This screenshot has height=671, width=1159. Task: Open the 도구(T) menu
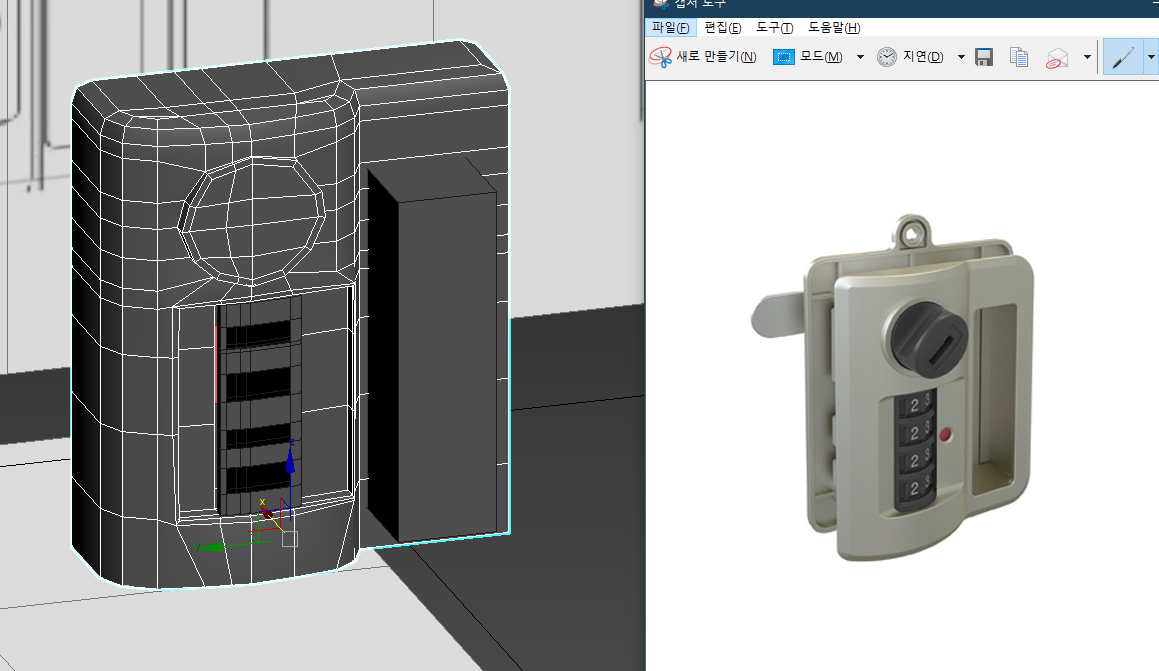[x=774, y=27]
